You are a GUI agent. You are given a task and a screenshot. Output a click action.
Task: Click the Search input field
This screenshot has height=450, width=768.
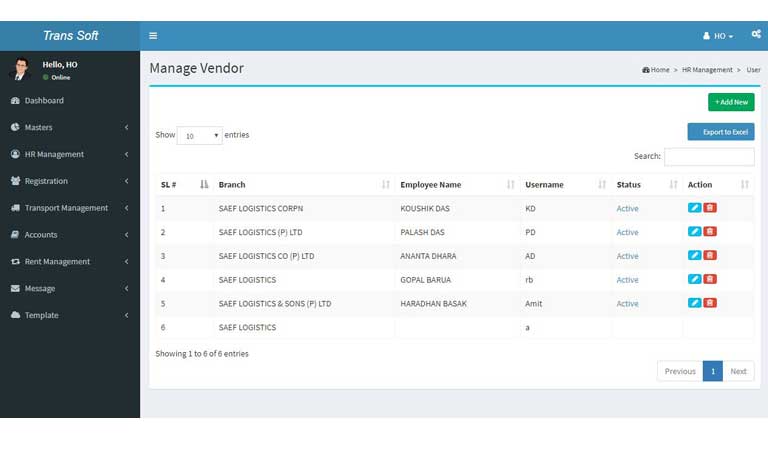(709, 157)
